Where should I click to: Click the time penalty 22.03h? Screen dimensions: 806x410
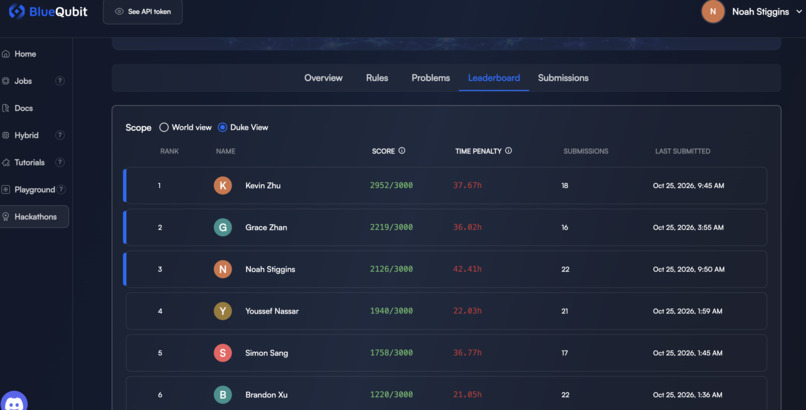click(x=467, y=311)
